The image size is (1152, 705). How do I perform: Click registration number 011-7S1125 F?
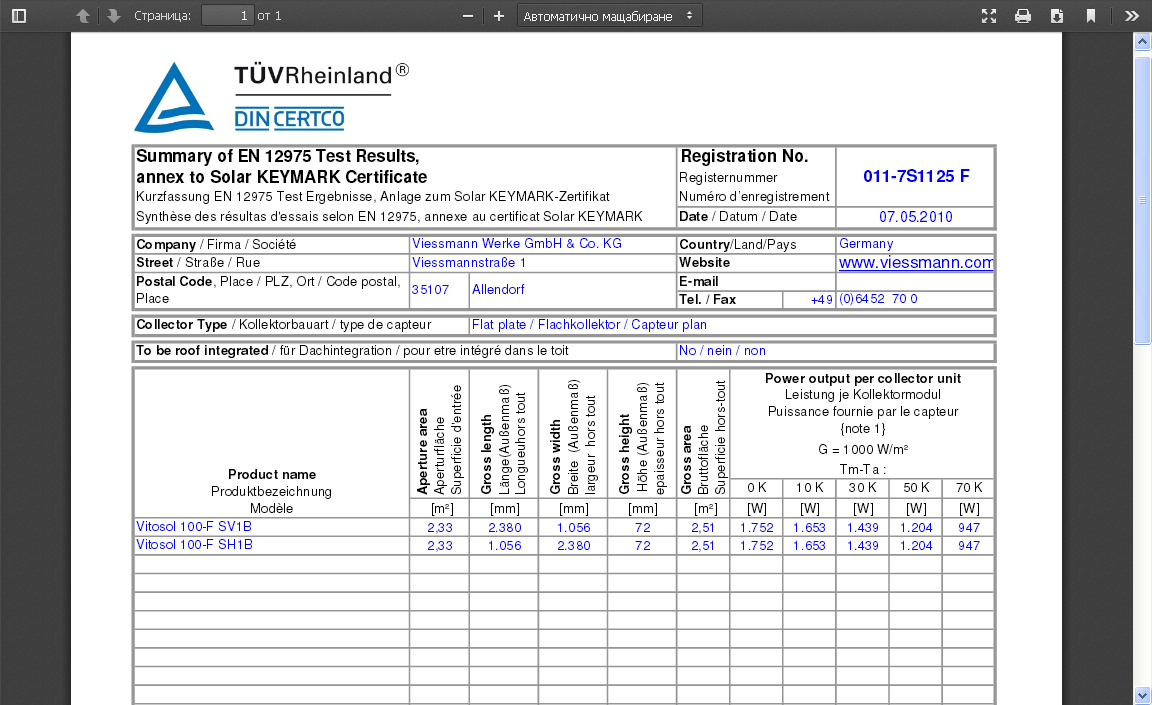click(x=916, y=176)
